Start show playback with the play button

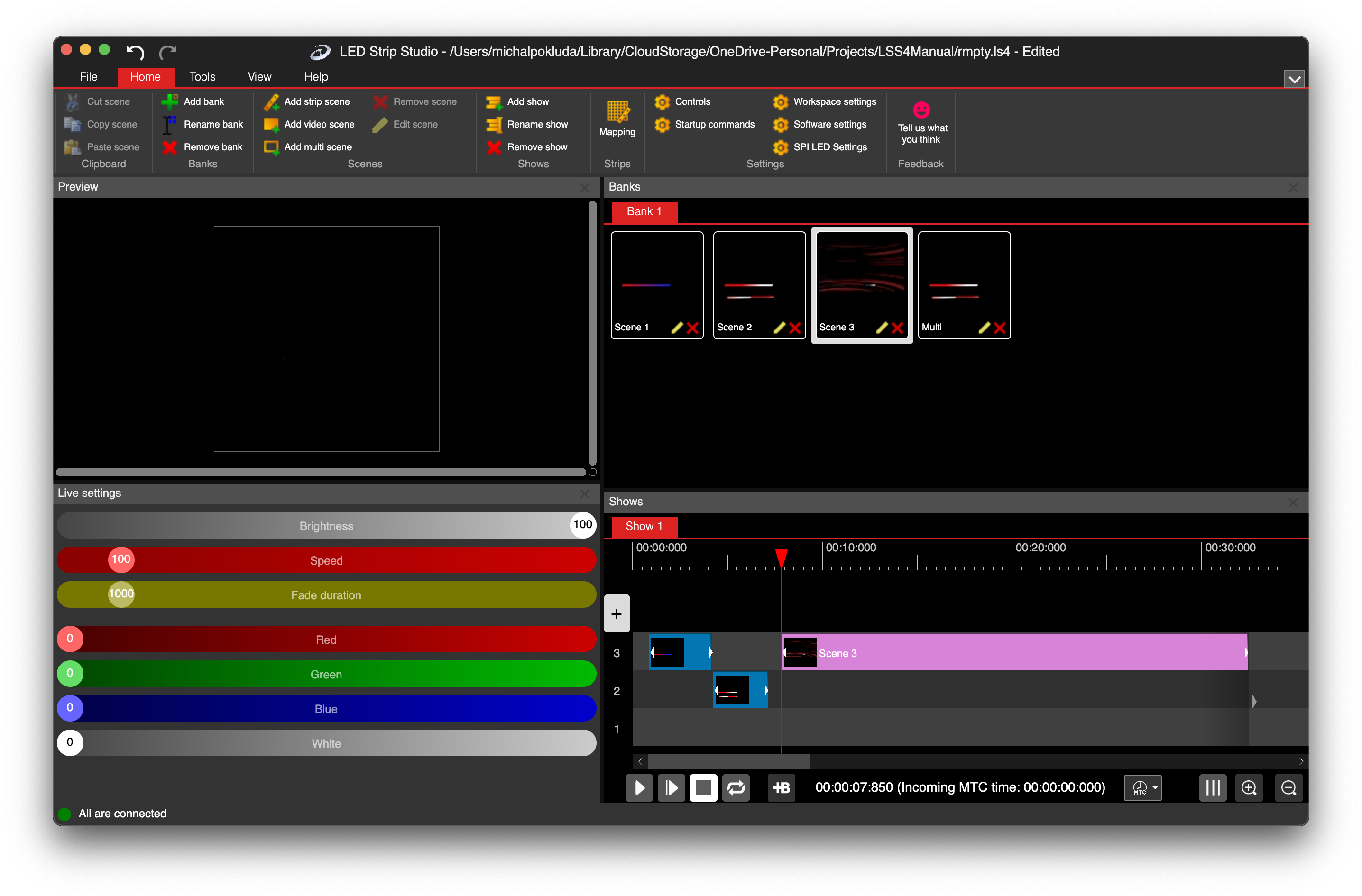point(639,788)
